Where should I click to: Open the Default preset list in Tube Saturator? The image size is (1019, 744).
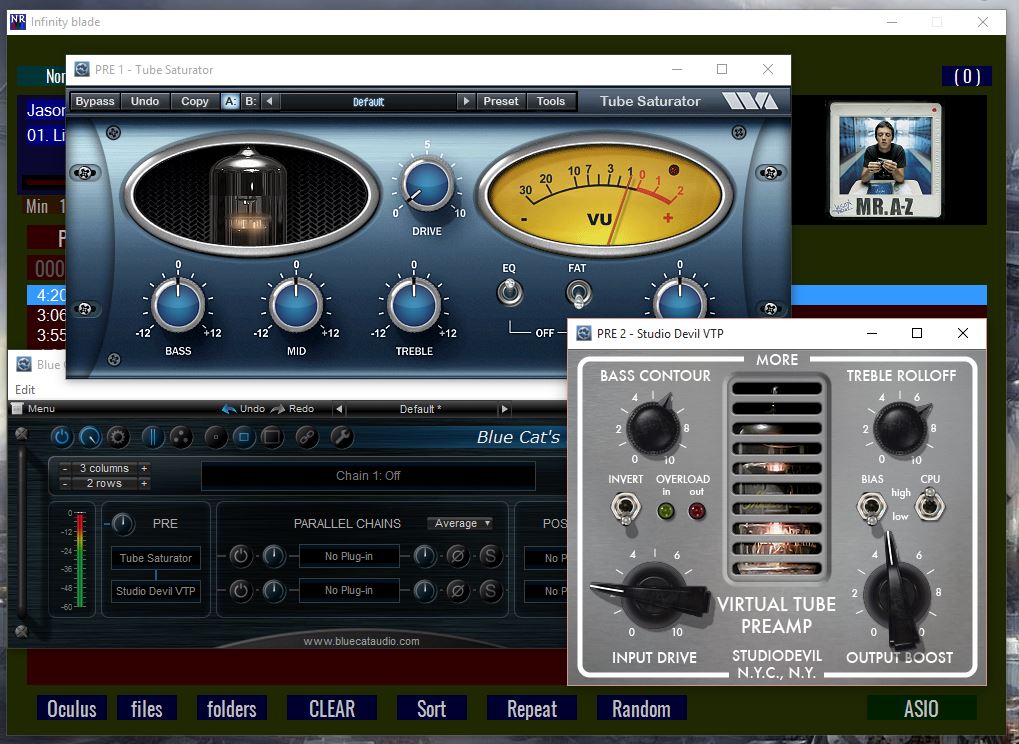click(368, 101)
